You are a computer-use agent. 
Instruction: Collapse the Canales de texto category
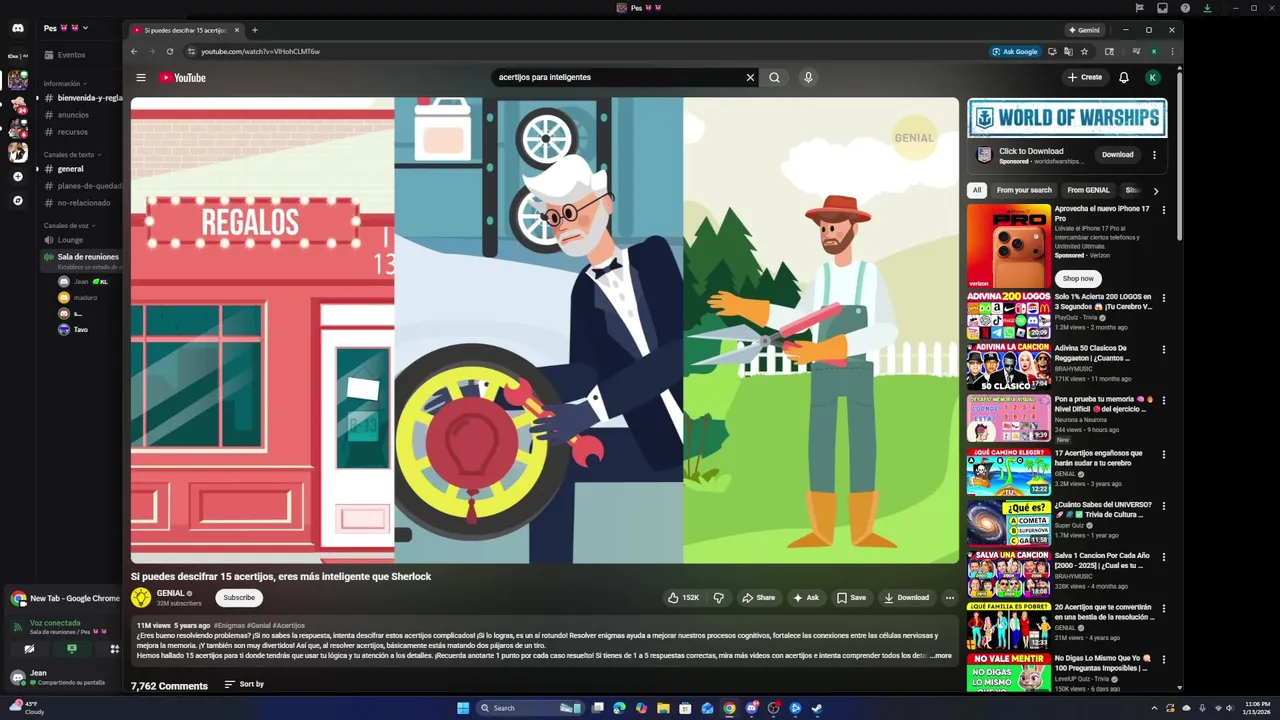click(72, 154)
